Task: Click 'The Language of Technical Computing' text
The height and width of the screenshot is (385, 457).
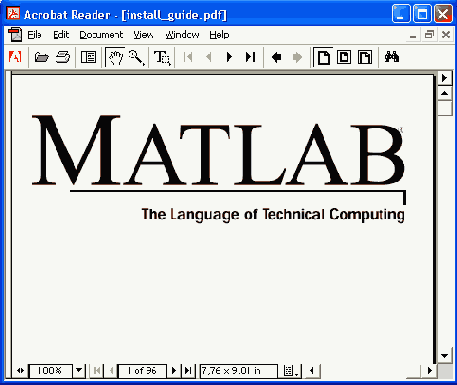Action: pos(273,214)
